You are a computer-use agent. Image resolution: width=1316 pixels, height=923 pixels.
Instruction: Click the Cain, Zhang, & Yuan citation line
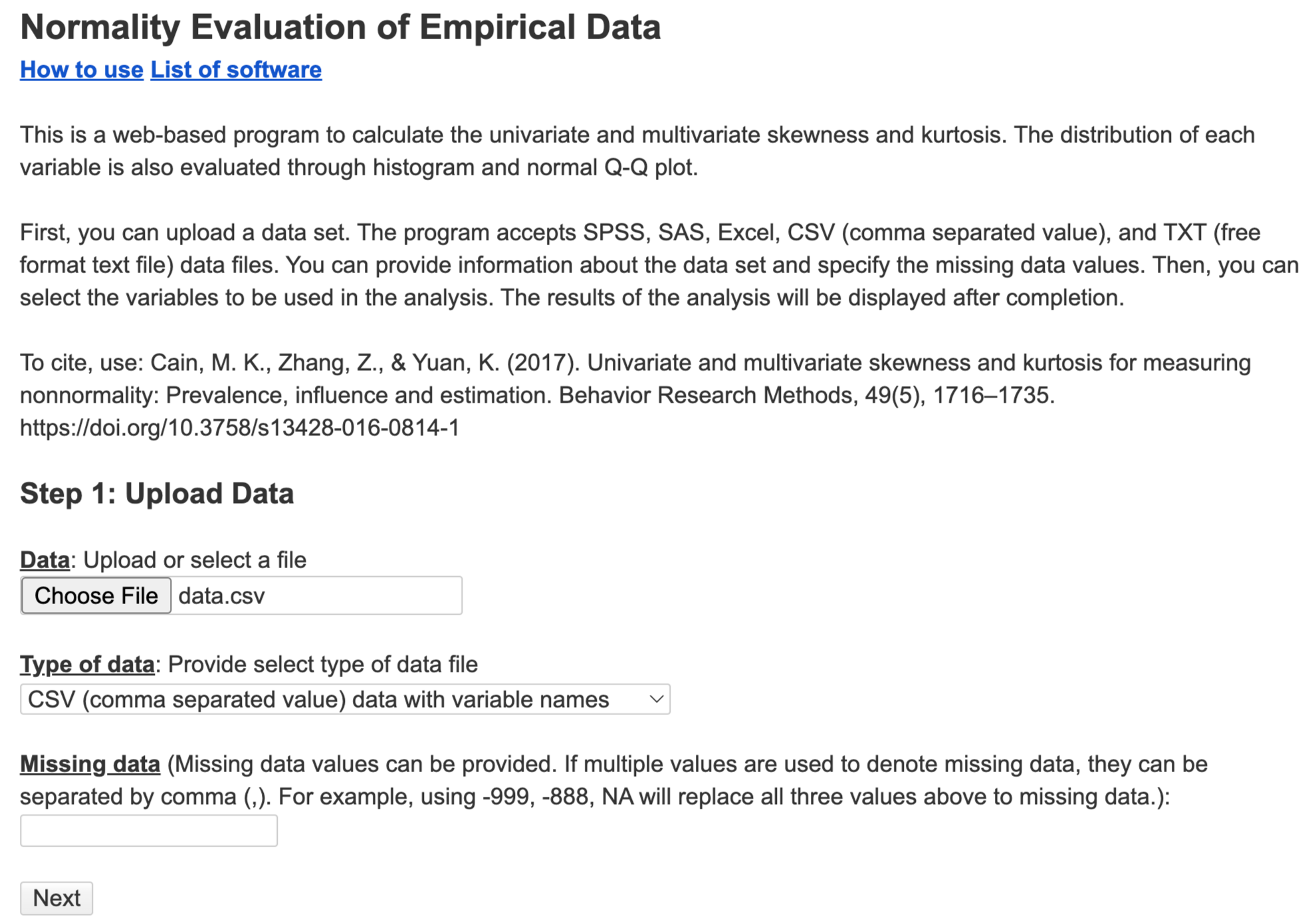(x=635, y=363)
